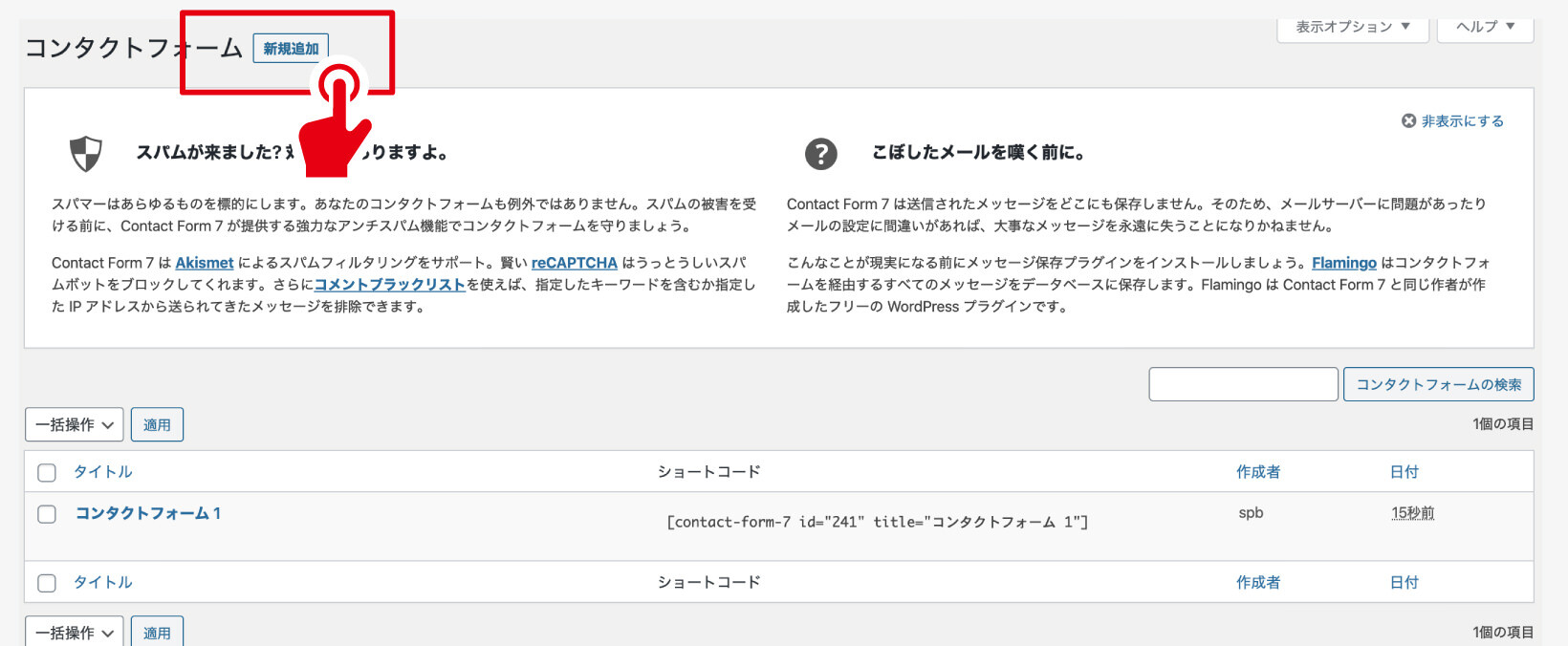Viewport: 1568px width, 646px height.
Task: Open the top 一括操作 bulk actions dropdown
Action: (x=75, y=425)
